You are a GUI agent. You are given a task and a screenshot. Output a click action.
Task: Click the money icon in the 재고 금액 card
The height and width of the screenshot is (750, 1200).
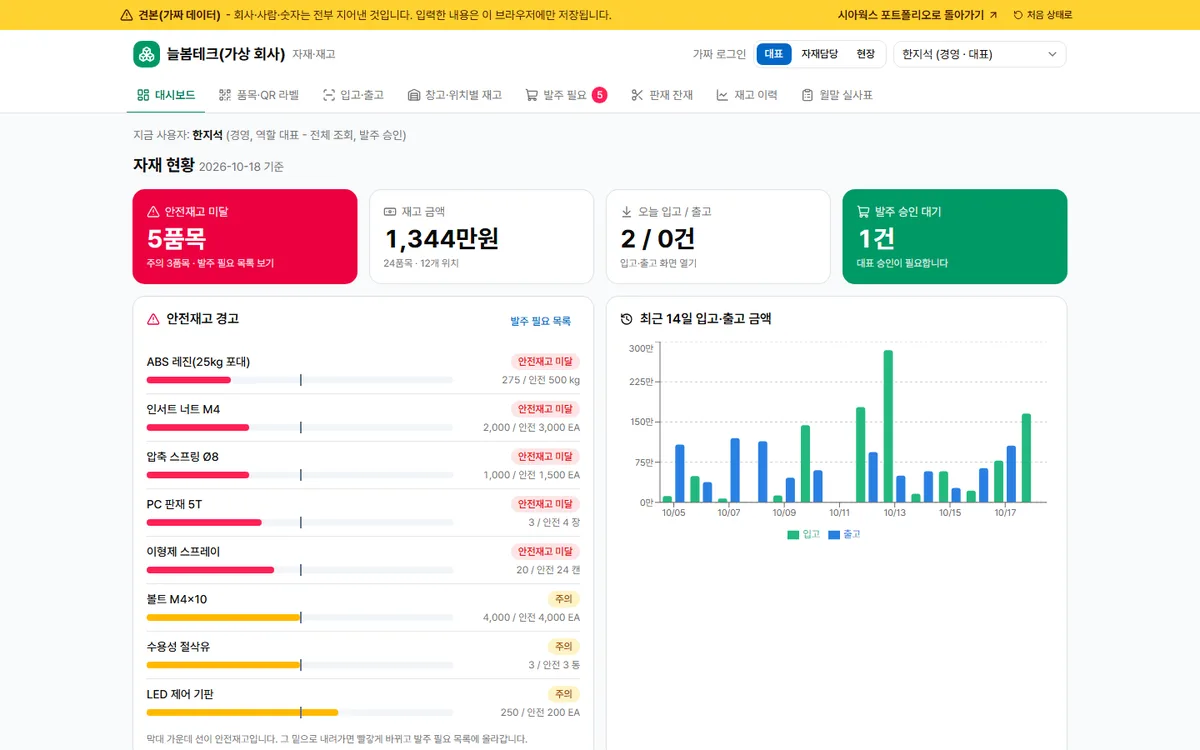coord(390,212)
